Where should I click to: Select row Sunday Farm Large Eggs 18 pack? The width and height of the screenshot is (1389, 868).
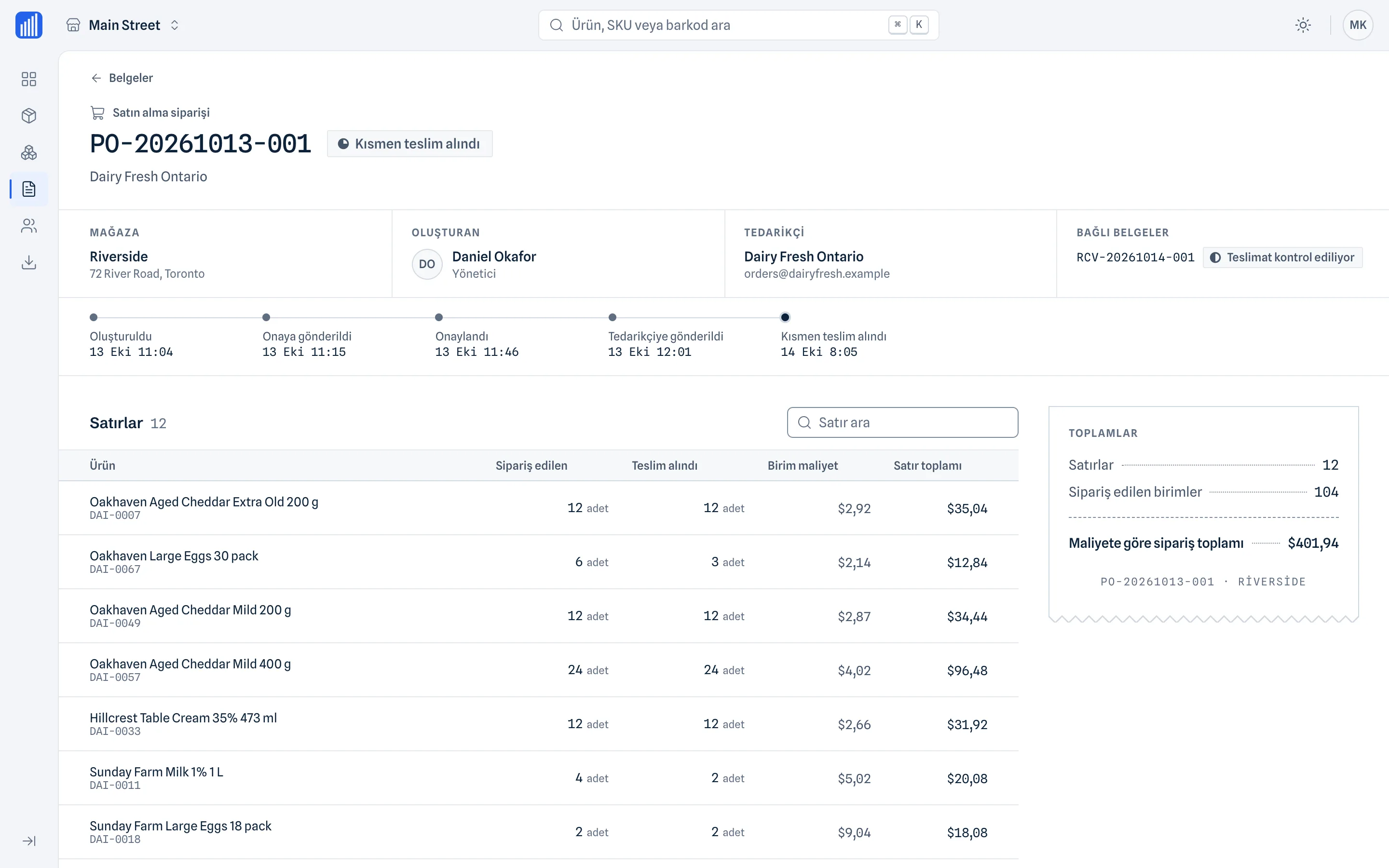538,832
